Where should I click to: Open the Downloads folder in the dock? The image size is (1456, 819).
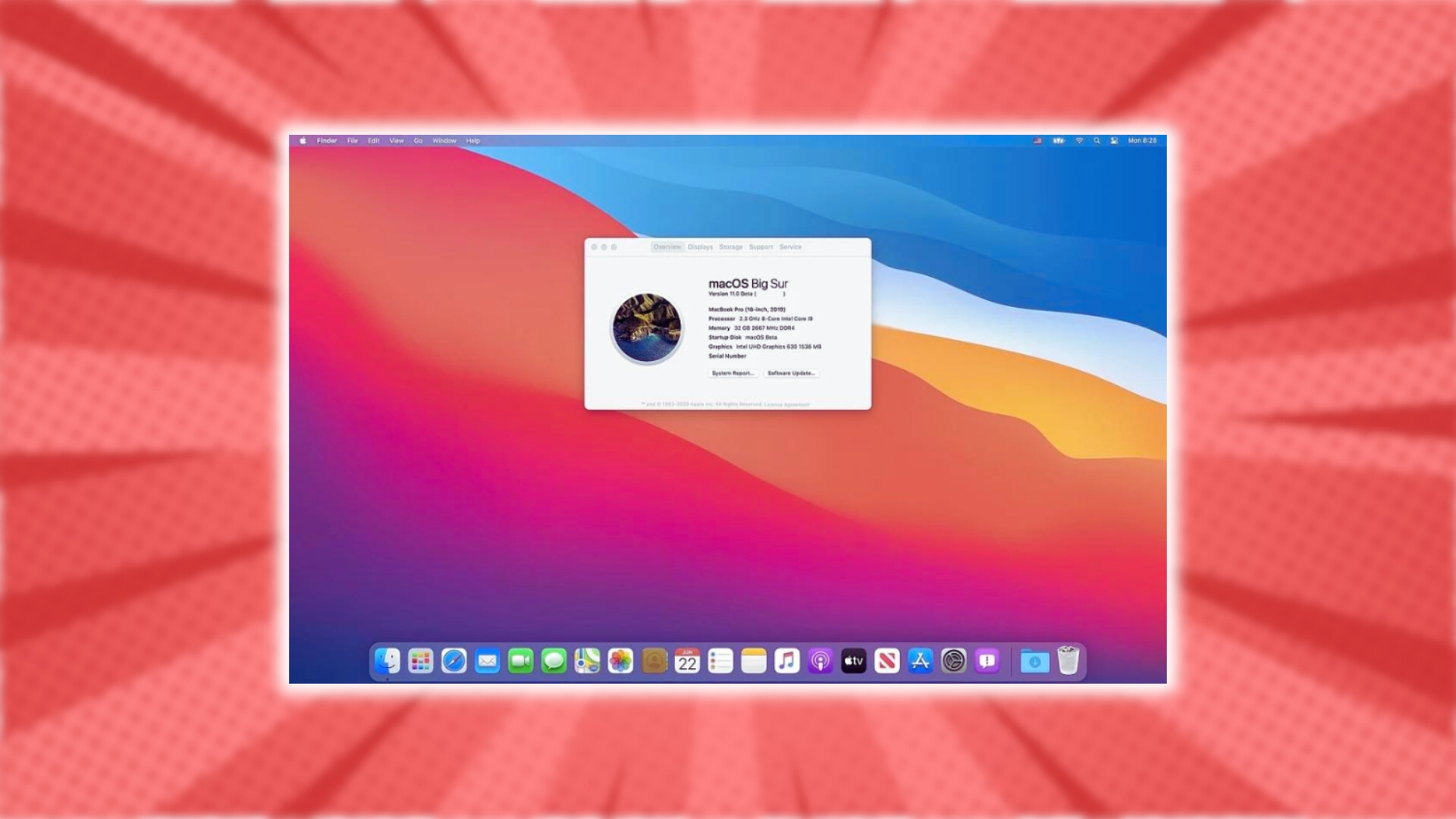point(1034,661)
